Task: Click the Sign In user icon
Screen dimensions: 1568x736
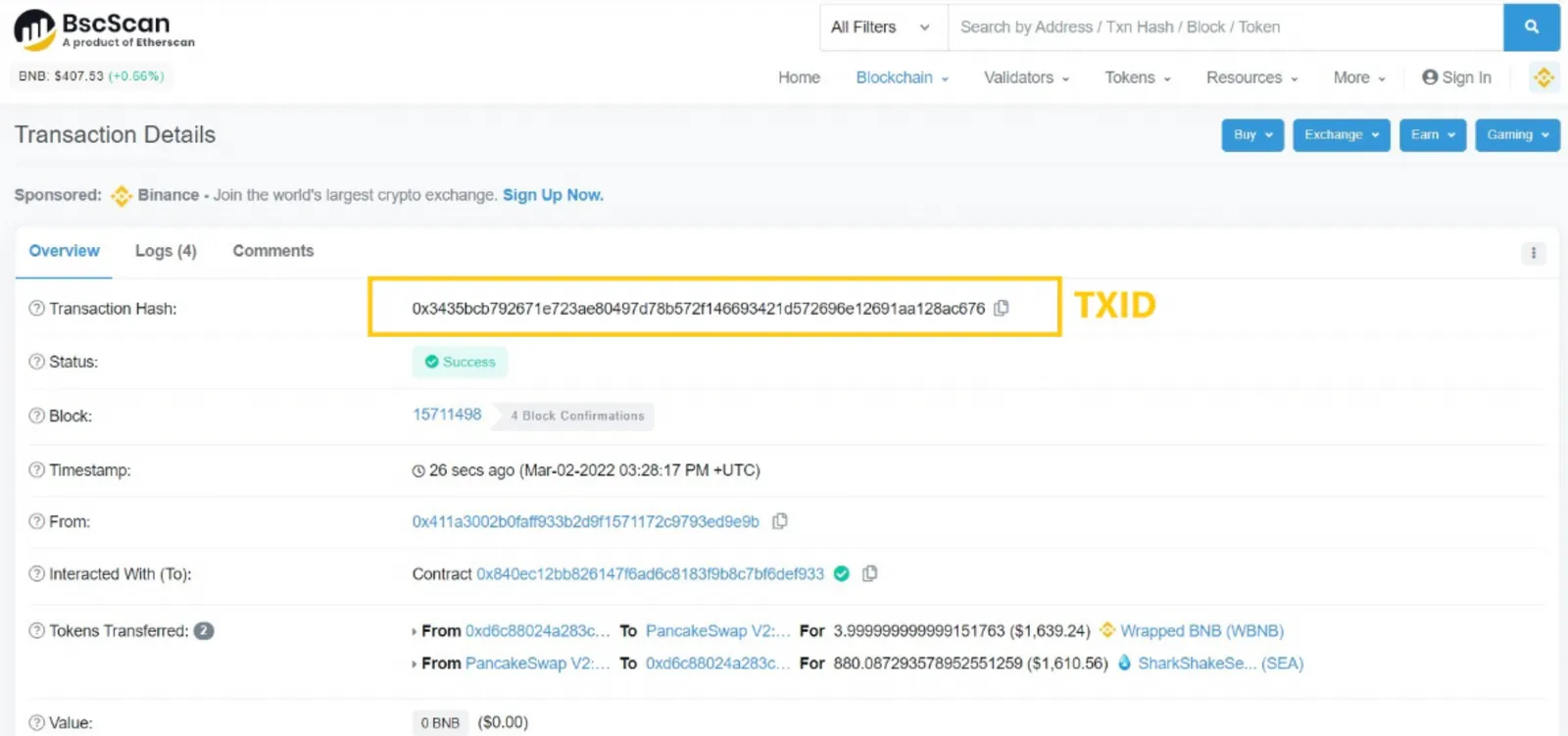Action: pyautogui.click(x=1430, y=77)
